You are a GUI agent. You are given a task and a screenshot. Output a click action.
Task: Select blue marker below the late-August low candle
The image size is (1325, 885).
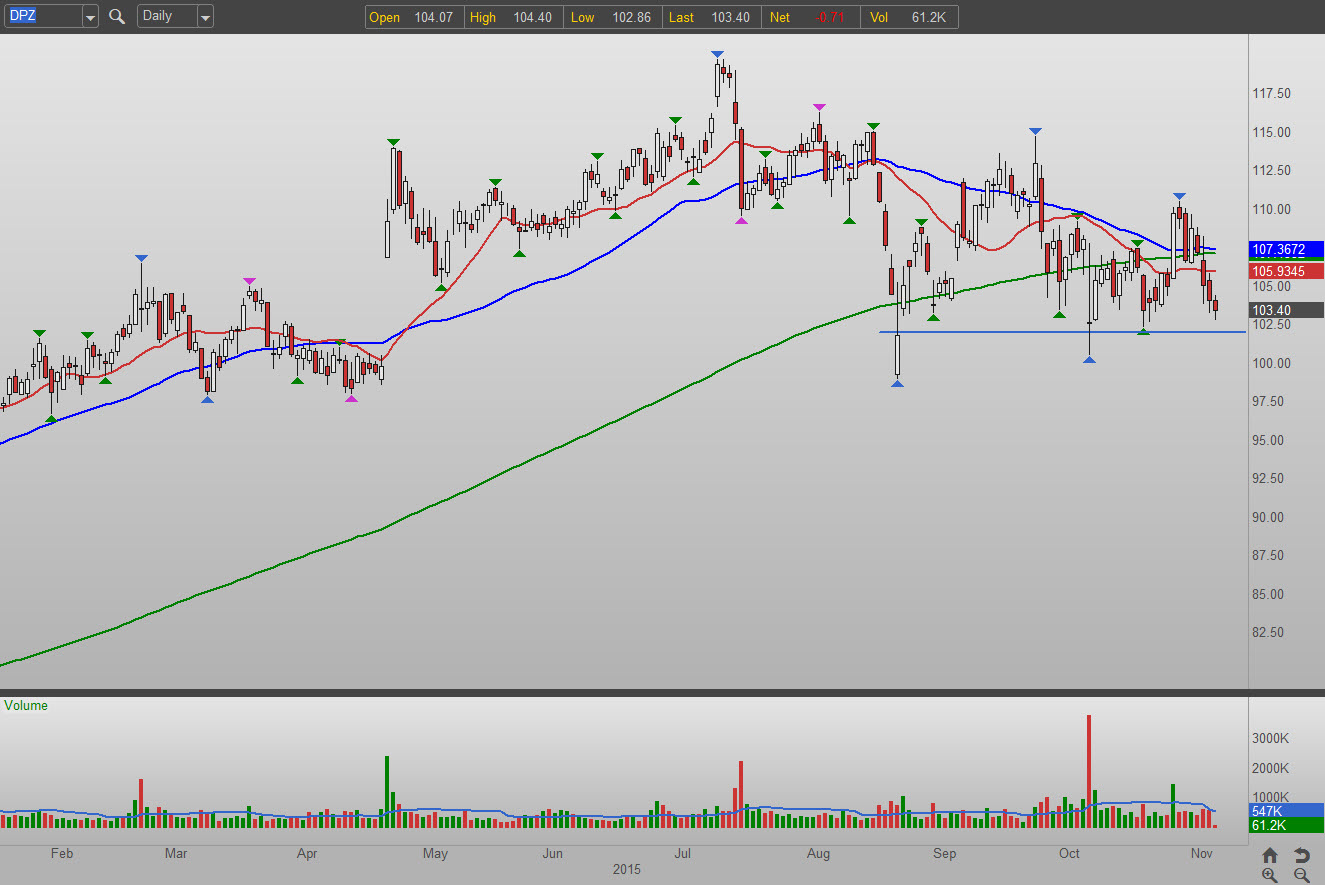(897, 383)
